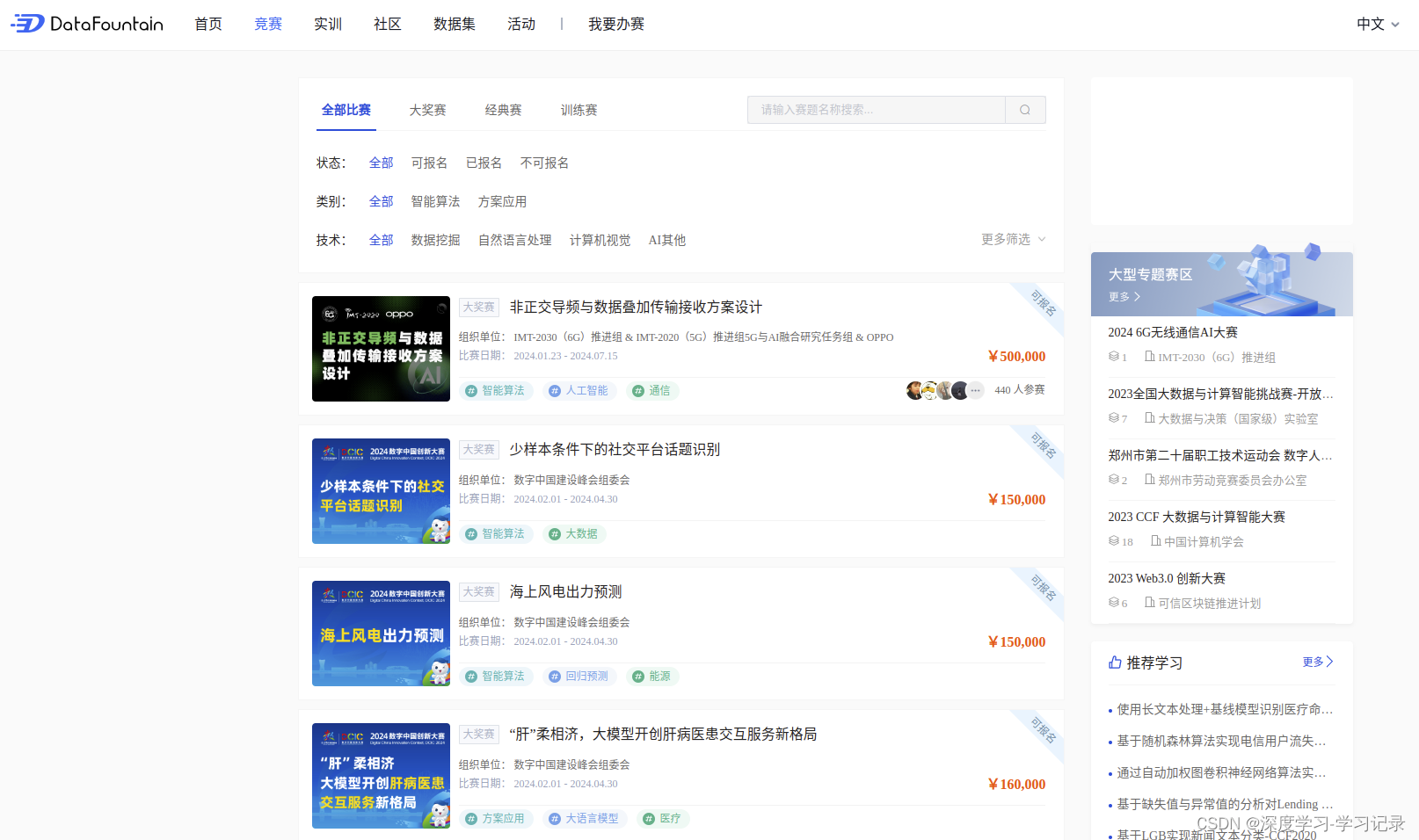This screenshot has height=840, width=1419.
Task: Open 基于随机森林算法实现电信用户流失 article
Action: 1222,741
